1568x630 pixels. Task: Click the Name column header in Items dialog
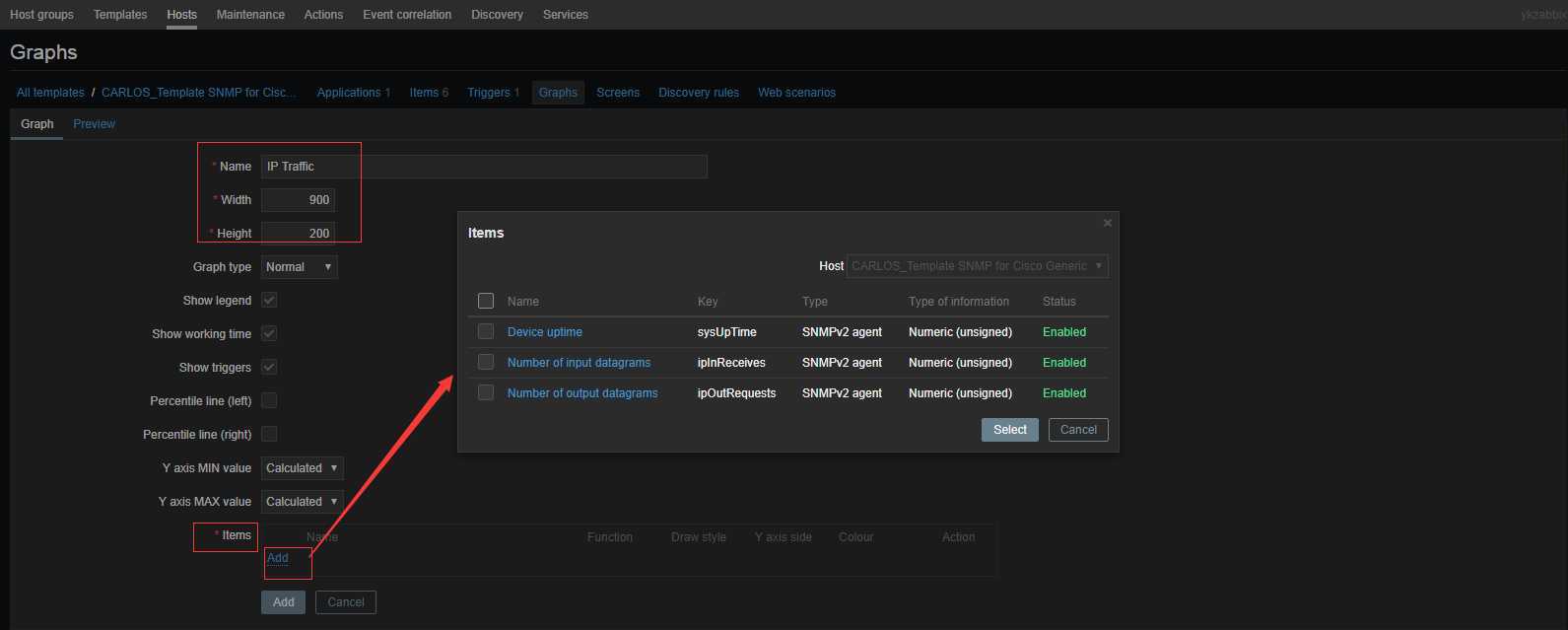pyautogui.click(x=523, y=302)
